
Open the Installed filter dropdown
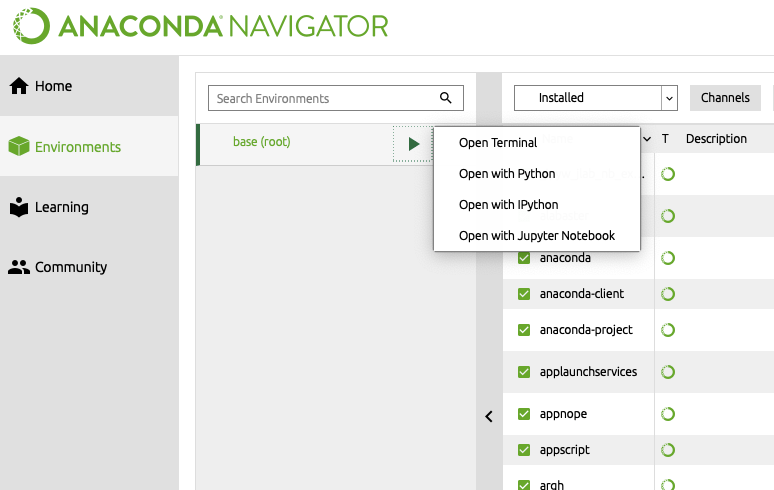(x=595, y=98)
